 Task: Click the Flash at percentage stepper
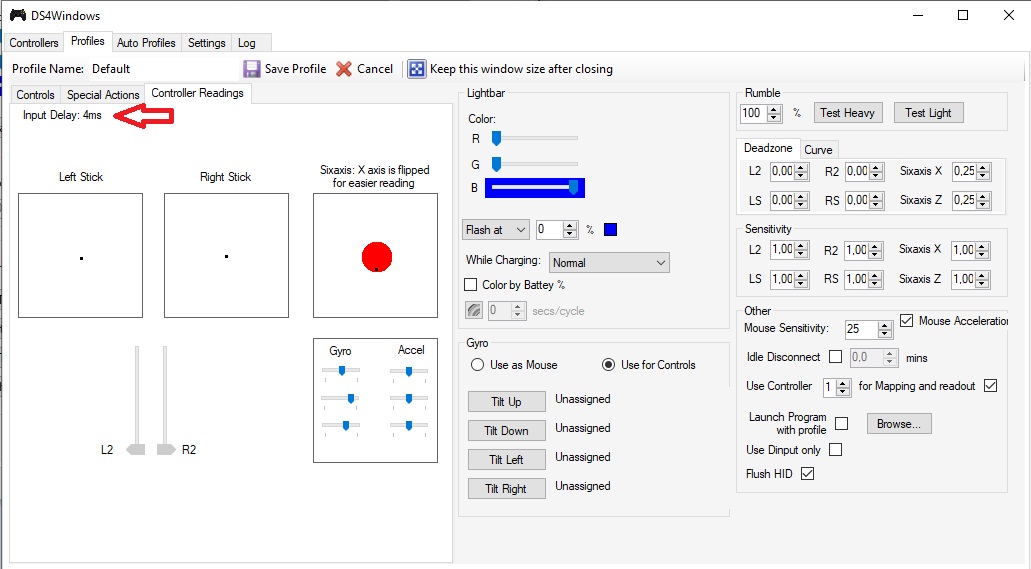point(570,230)
